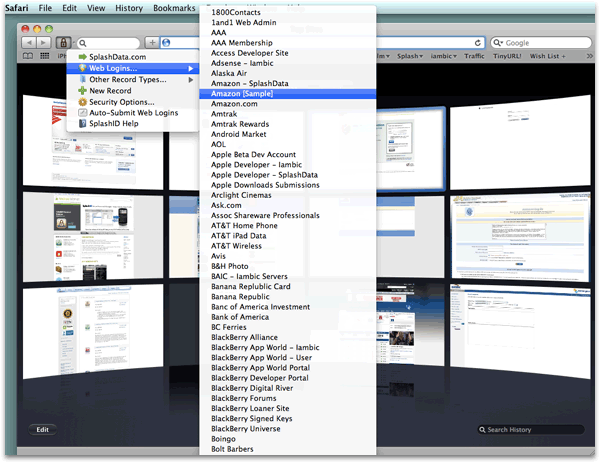
Task: Open the Edit menu in menu bar
Action: (x=70, y=8)
